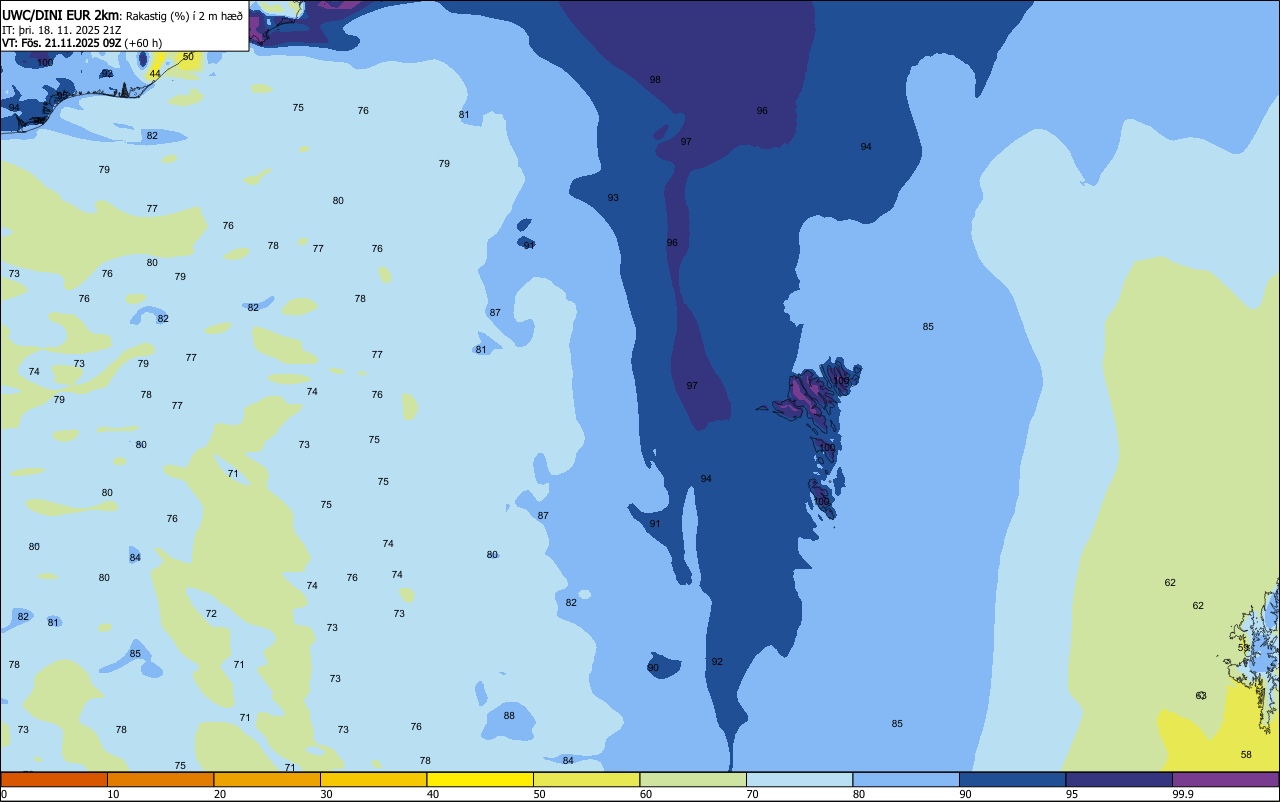The height and width of the screenshot is (802, 1280).
Task: Click the humidity value 88 on the map
Action: pos(509,716)
